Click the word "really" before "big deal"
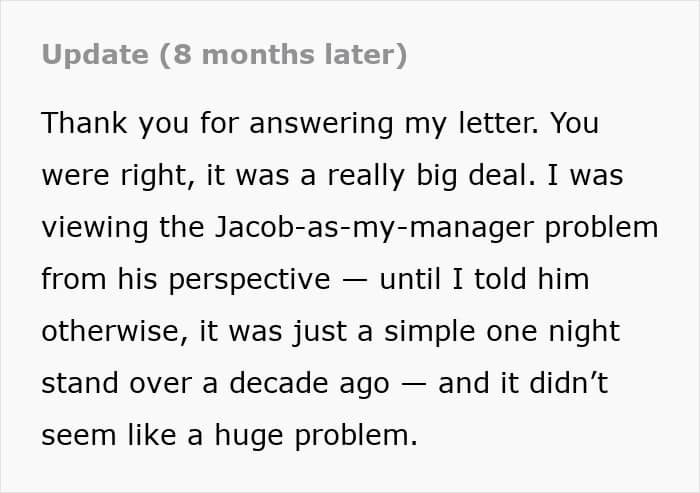 pyautogui.click(x=366, y=176)
